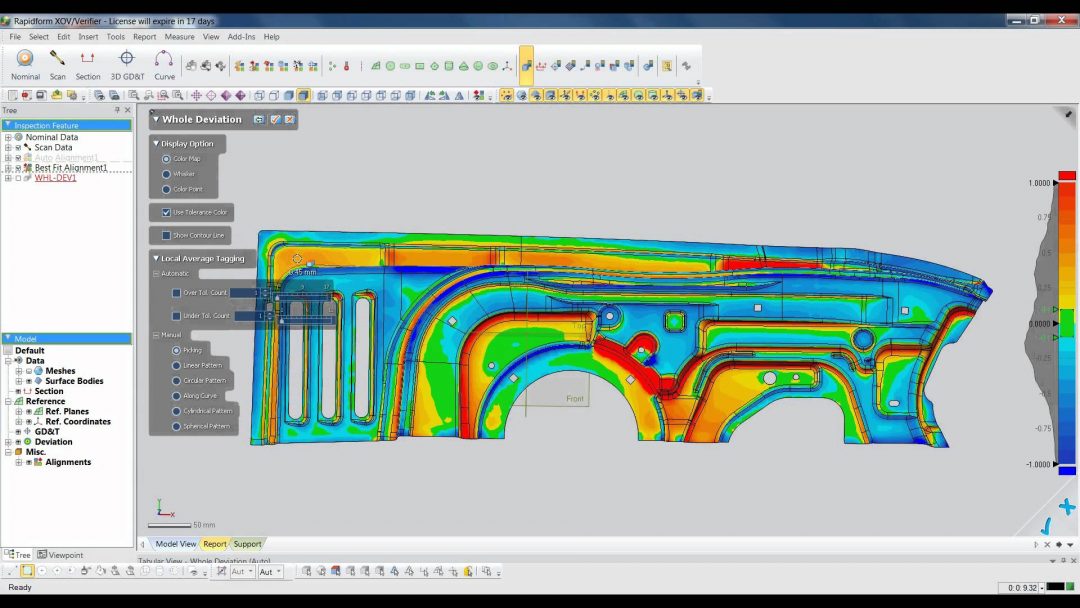Select the 3D GD&T tool
Image resolution: width=1080 pixels, height=608 pixels.
click(x=127, y=59)
